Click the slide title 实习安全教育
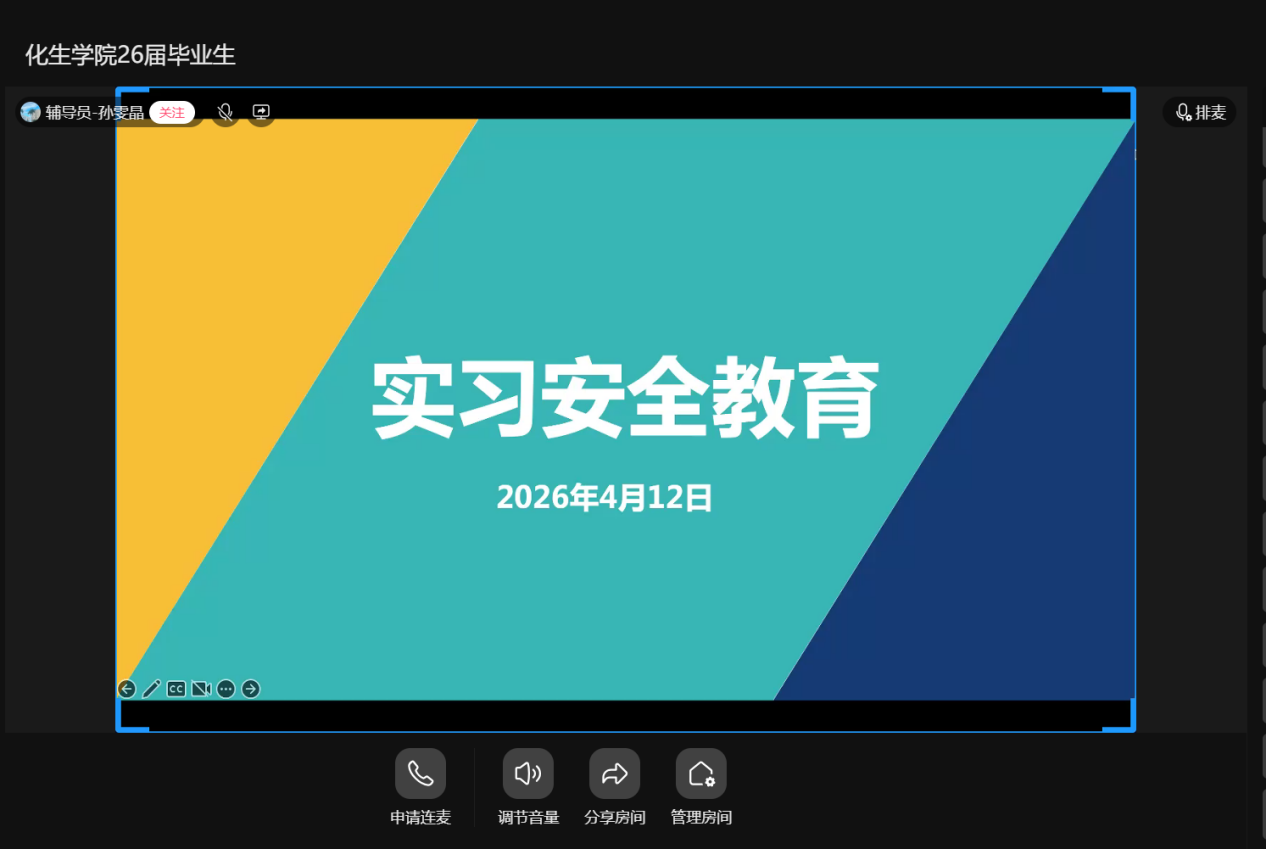 click(x=625, y=398)
